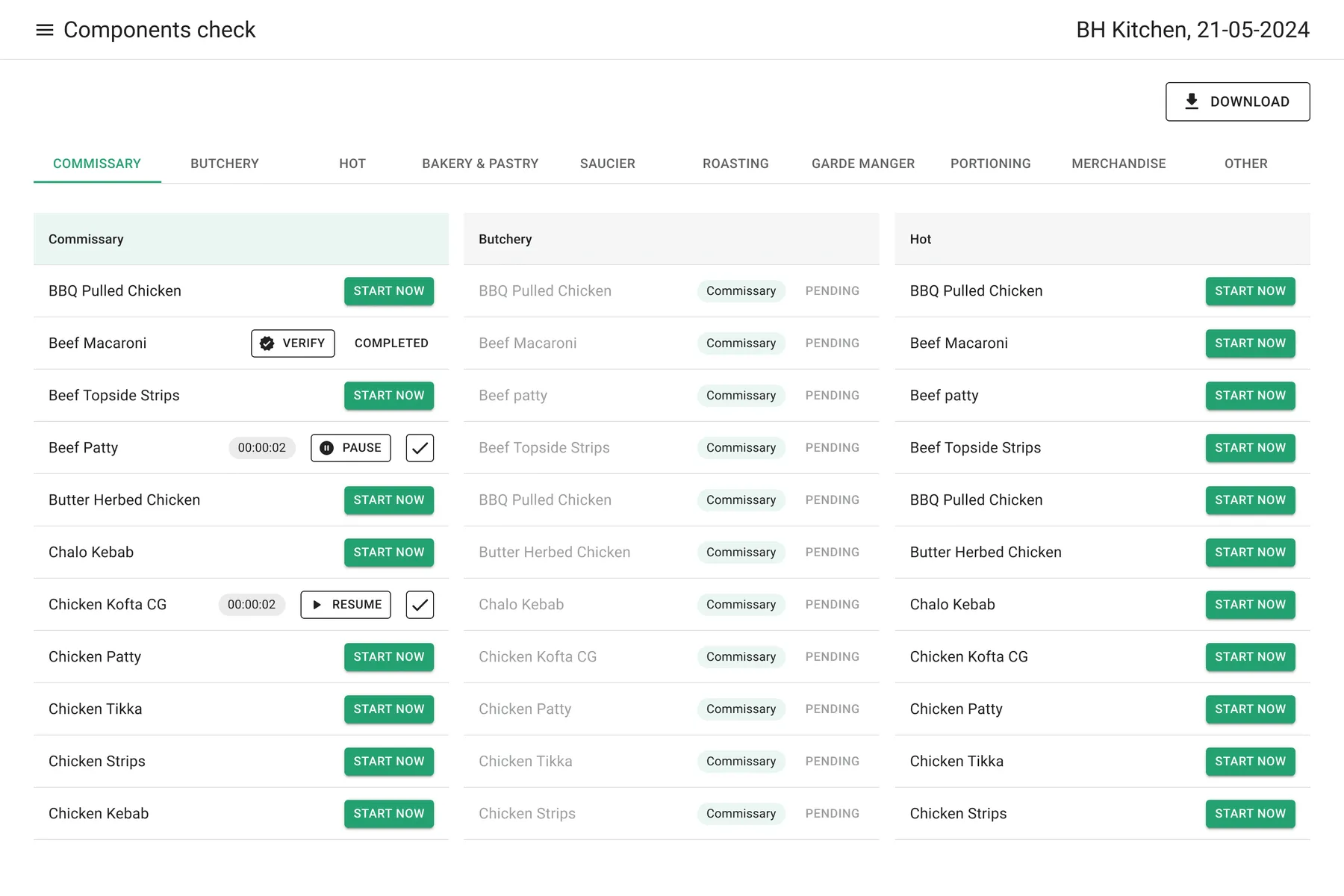
Task: Open the Hot tab
Action: coord(352,164)
